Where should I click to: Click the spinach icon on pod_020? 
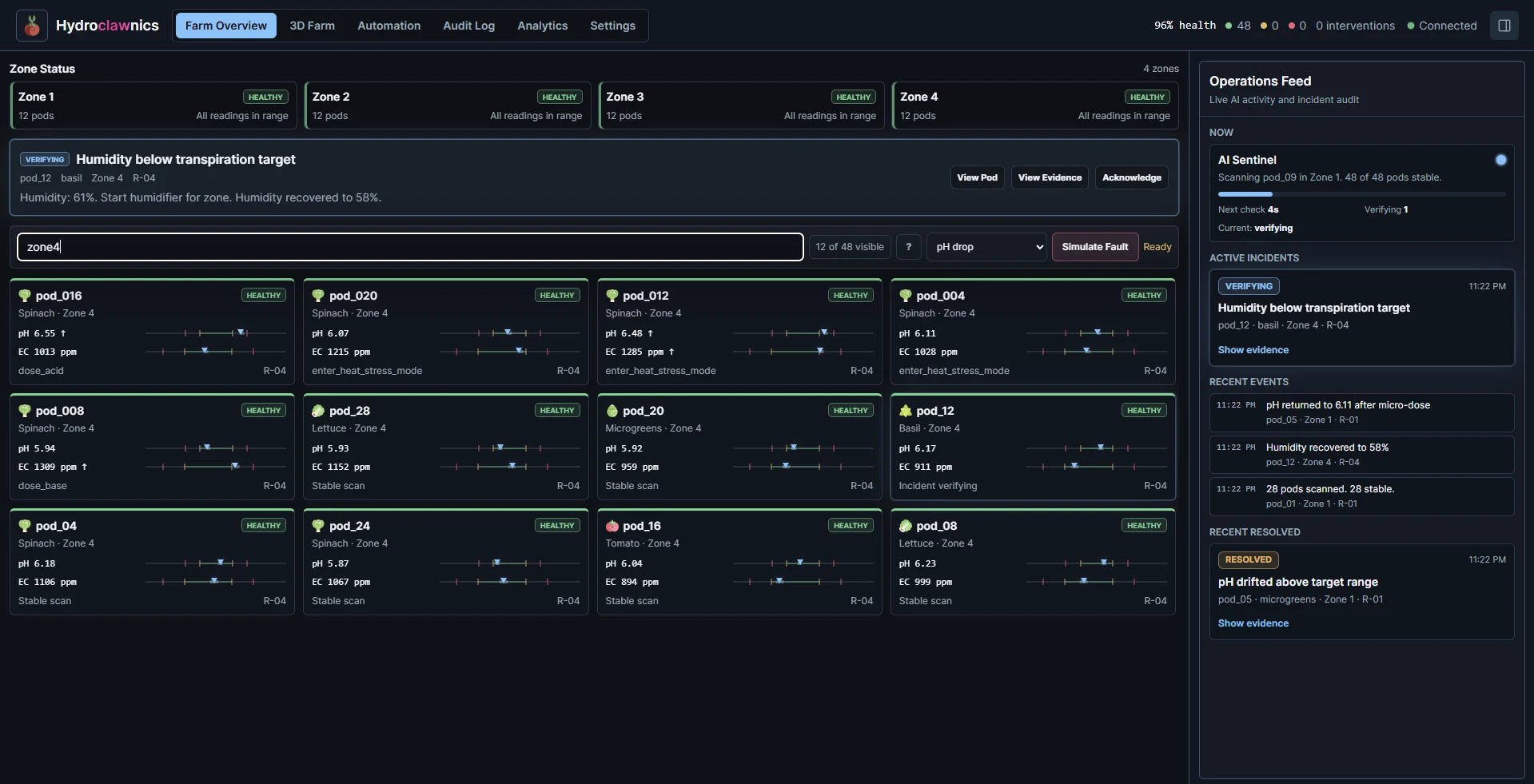(318, 296)
